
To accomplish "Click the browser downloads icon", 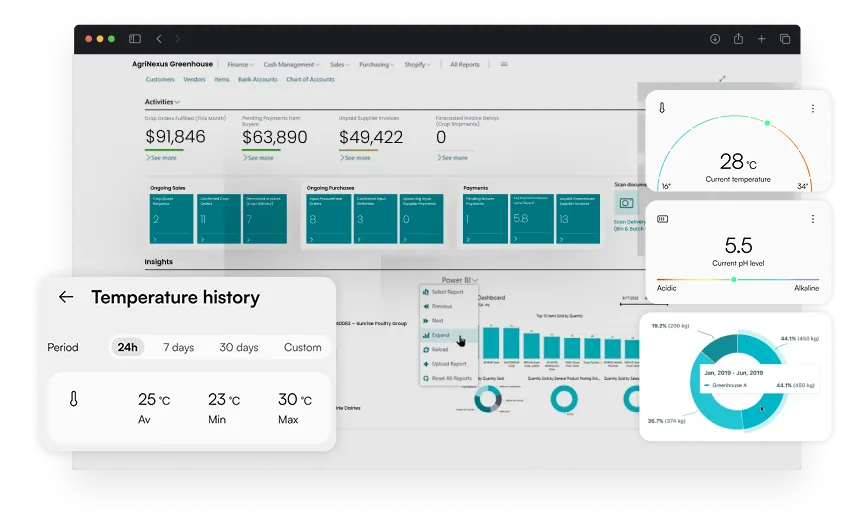I will point(715,39).
